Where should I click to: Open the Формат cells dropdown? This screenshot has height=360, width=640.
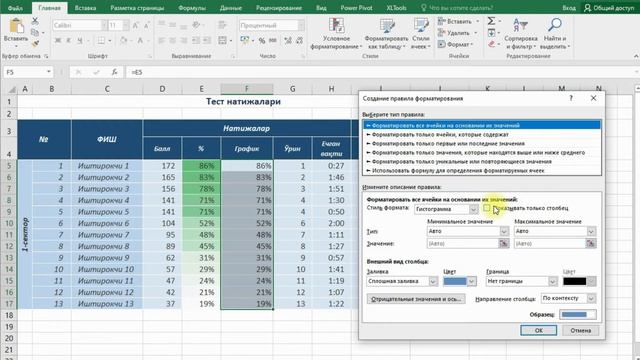456,44
